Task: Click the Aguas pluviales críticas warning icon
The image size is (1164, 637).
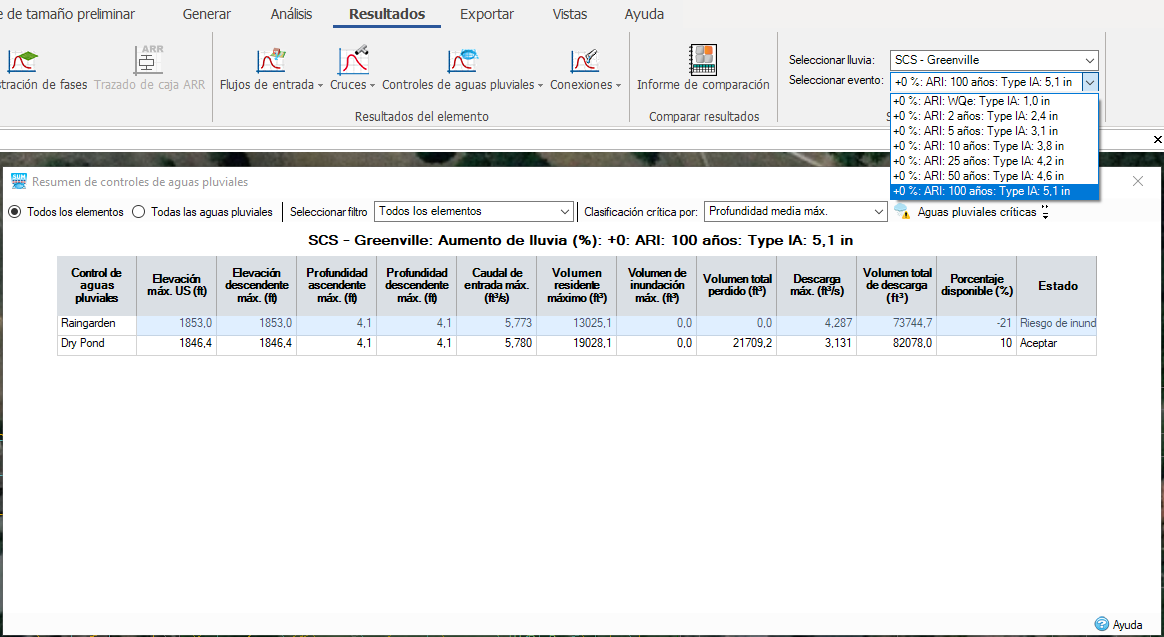Action: pyautogui.click(x=903, y=212)
